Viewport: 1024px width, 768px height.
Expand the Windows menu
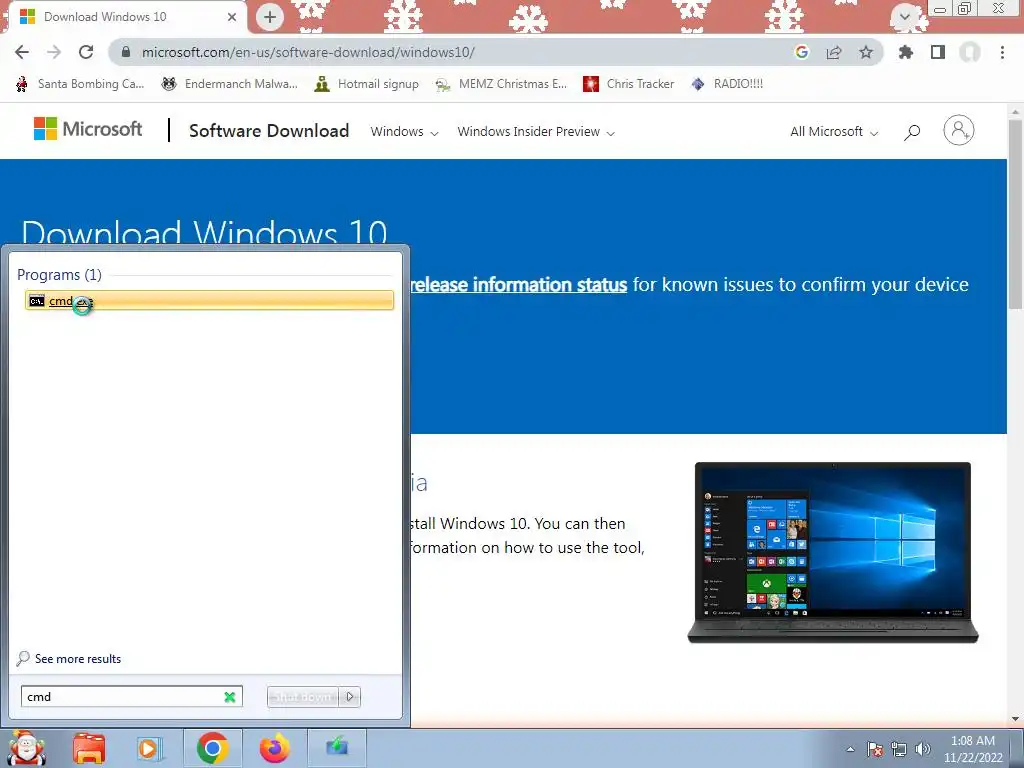(x=404, y=131)
